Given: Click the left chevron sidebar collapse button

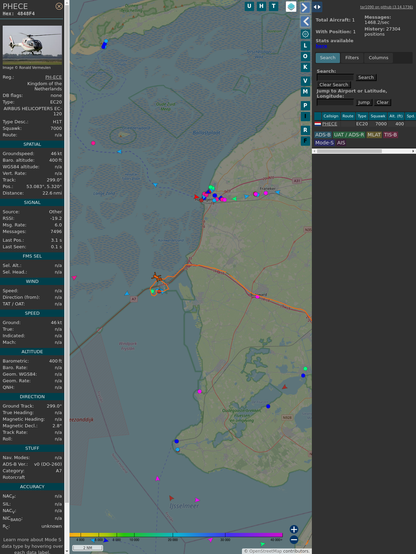Looking at the screenshot, I should point(305,22).
